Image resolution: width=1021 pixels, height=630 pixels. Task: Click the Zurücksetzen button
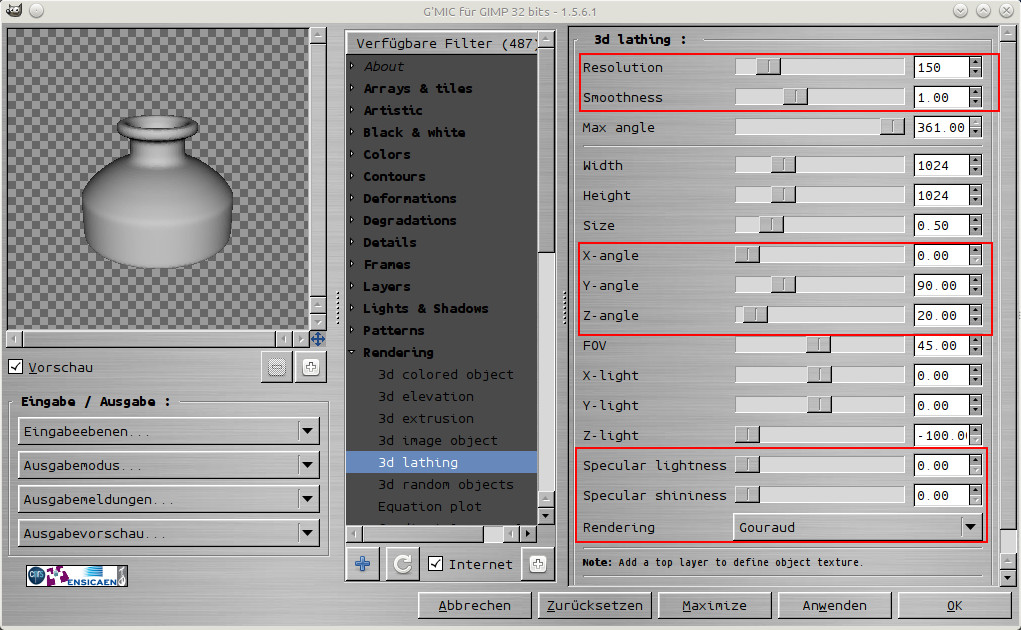pyautogui.click(x=595, y=605)
